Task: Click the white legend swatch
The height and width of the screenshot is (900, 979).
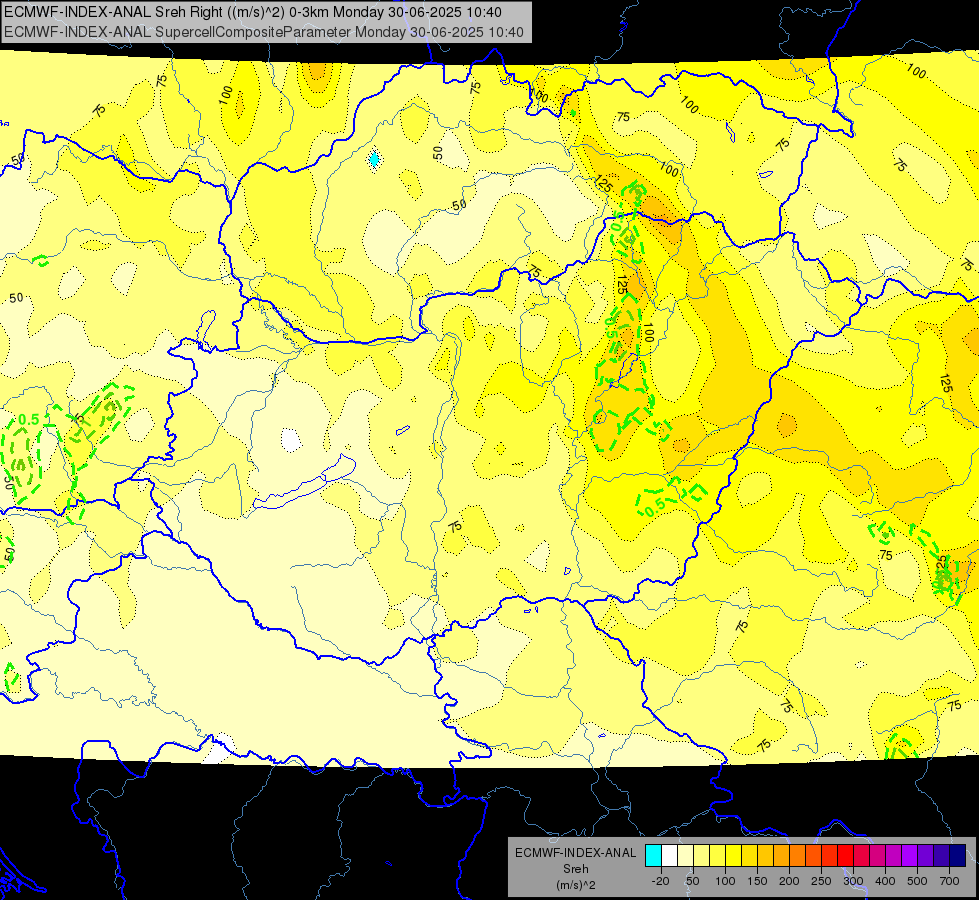Action: click(669, 856)
